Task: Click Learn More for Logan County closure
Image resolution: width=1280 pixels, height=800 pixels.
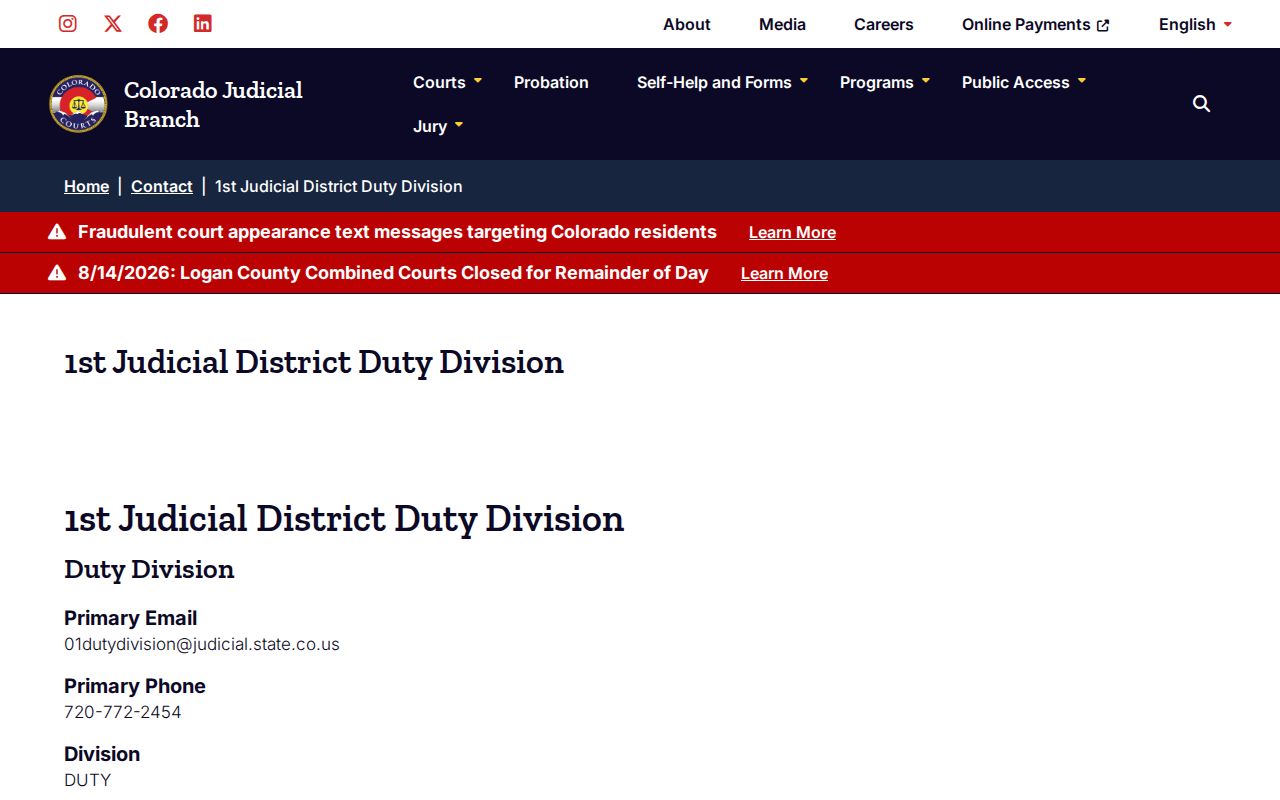Action: pos(784,273)
